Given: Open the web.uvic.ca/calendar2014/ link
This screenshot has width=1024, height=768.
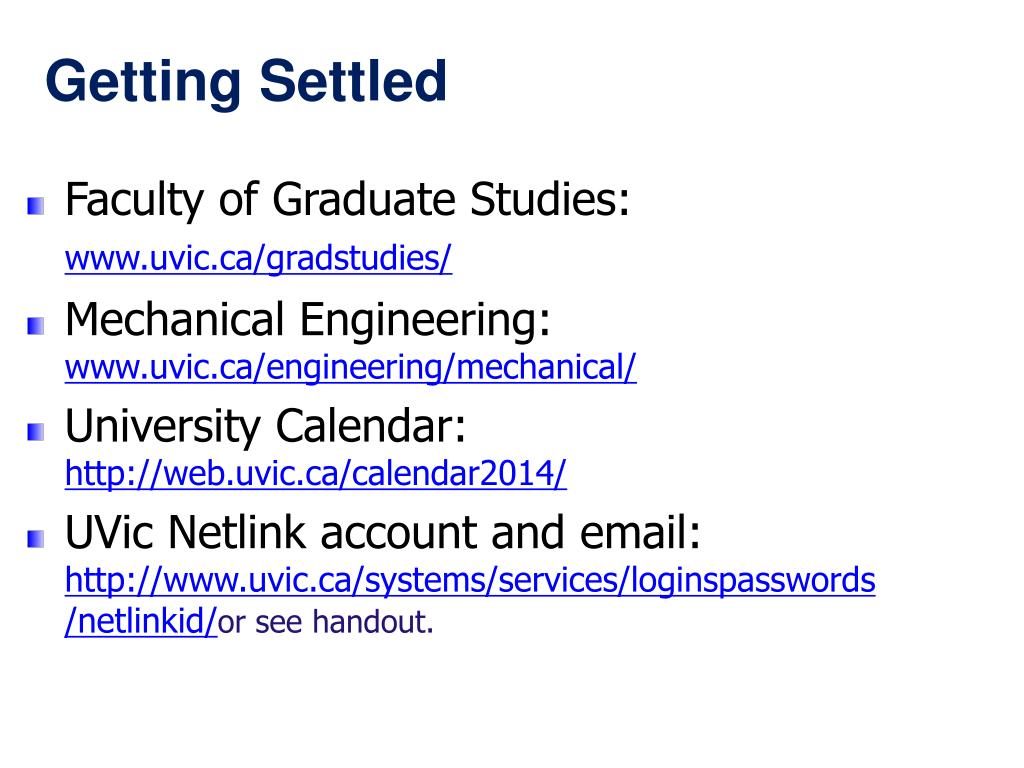Looking at the screenshot, I should pos(315,473).
